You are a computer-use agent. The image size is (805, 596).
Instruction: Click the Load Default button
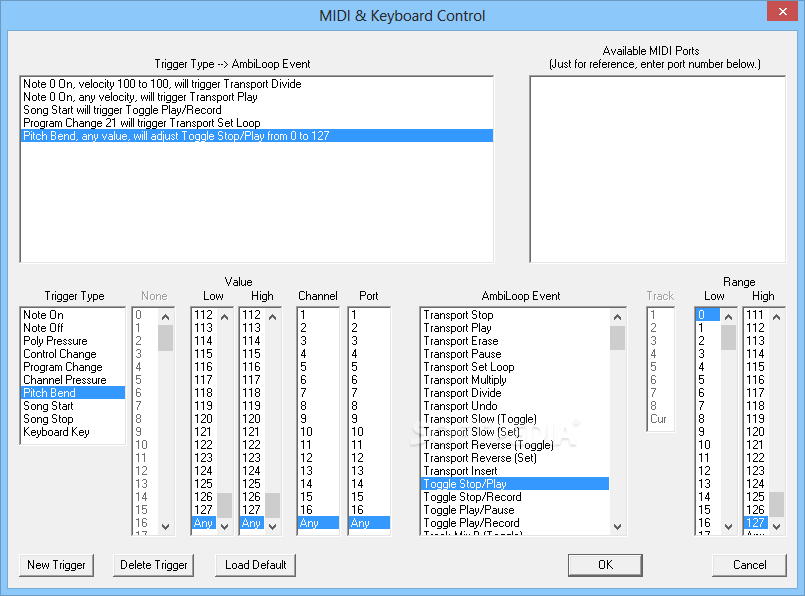click(256, 565)
